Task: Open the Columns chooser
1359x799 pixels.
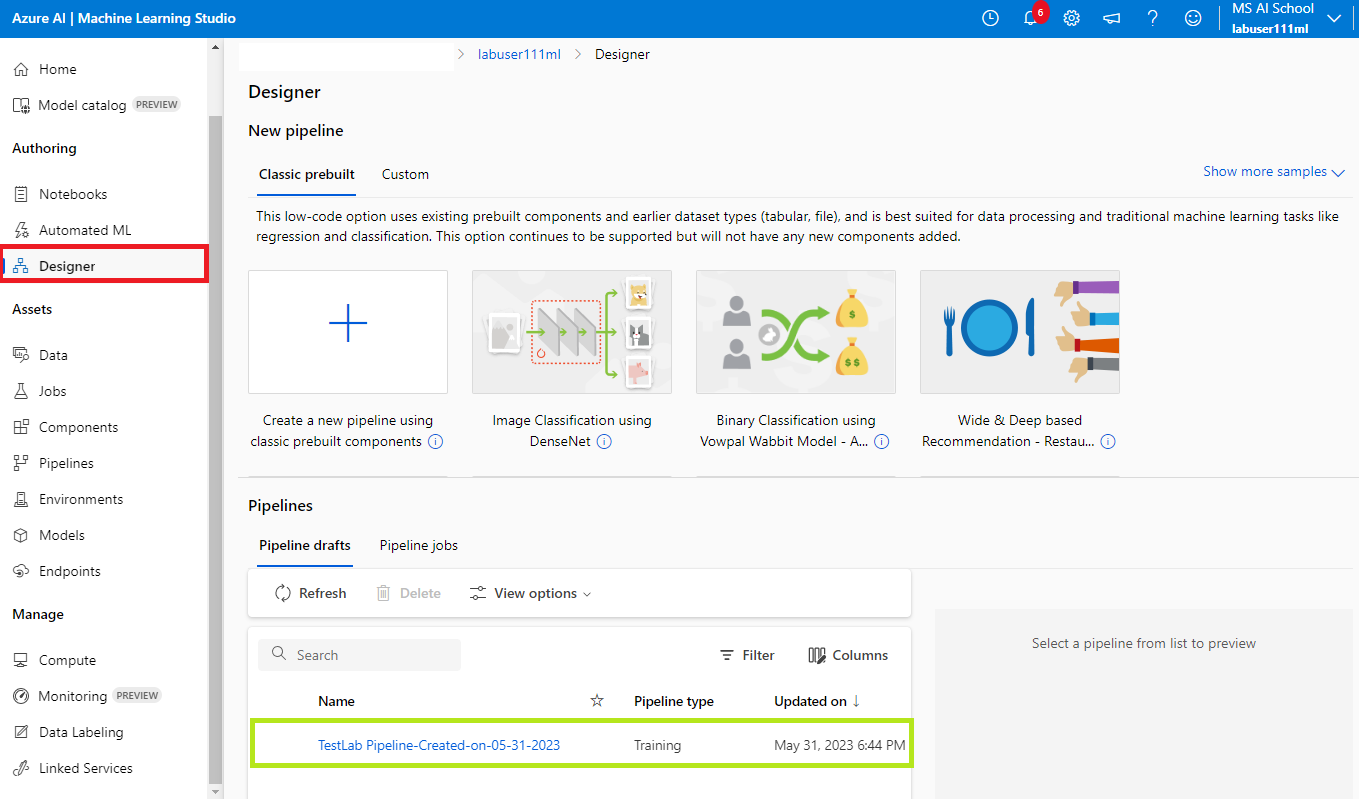Action: (848, 655)
